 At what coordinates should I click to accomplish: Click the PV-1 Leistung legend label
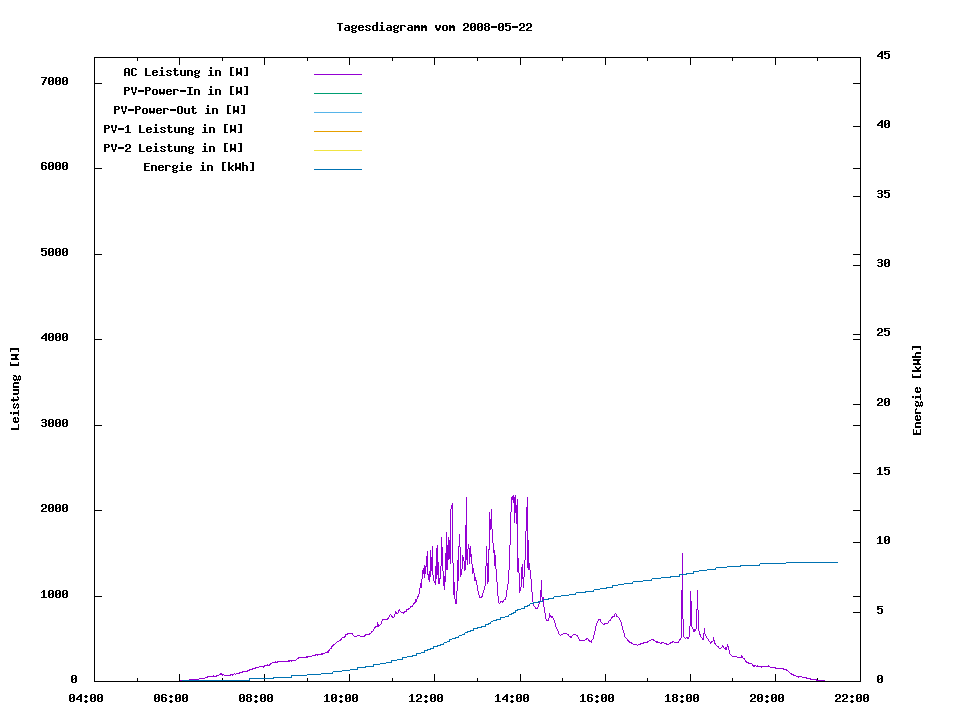click(173, 129)
